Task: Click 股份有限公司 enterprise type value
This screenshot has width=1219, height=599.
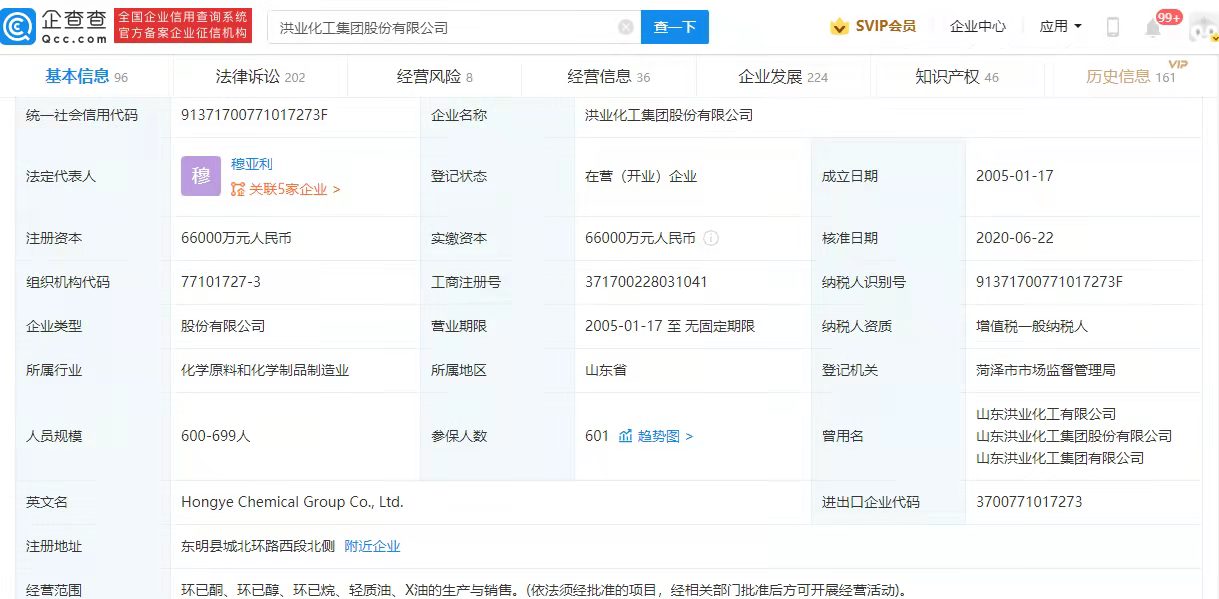Action: click(223, 326)
